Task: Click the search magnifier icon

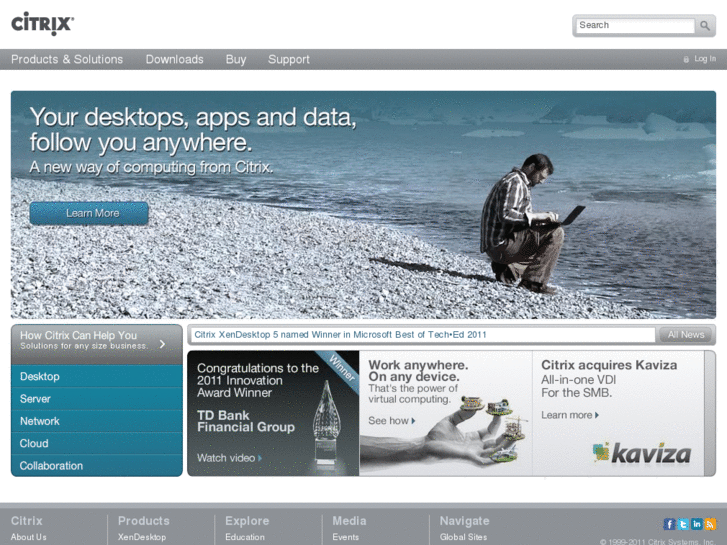Action: 705,26
